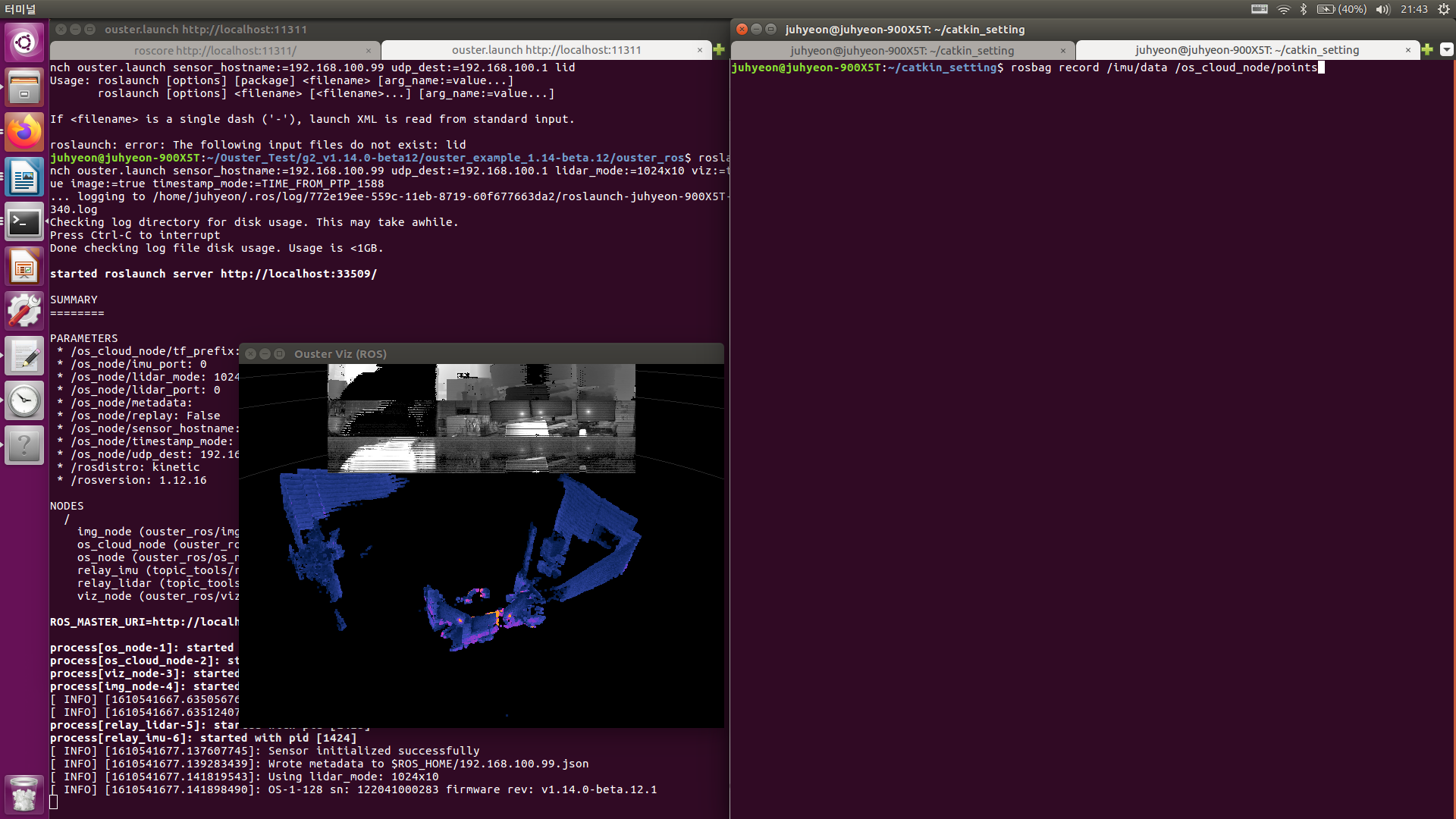Close the active ouster.launch terminal tab

pyautogui.click(x=700, y=50)
